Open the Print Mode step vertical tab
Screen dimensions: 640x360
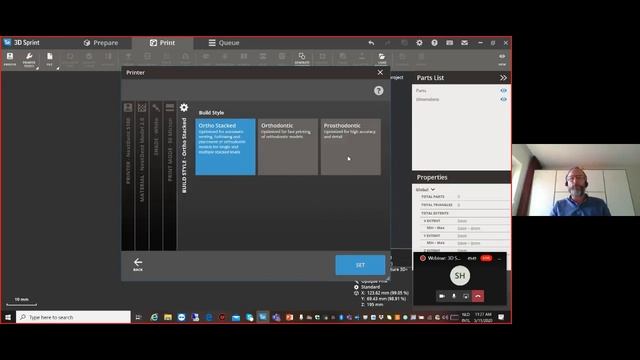pyautogui.click(x=170, y=176)
